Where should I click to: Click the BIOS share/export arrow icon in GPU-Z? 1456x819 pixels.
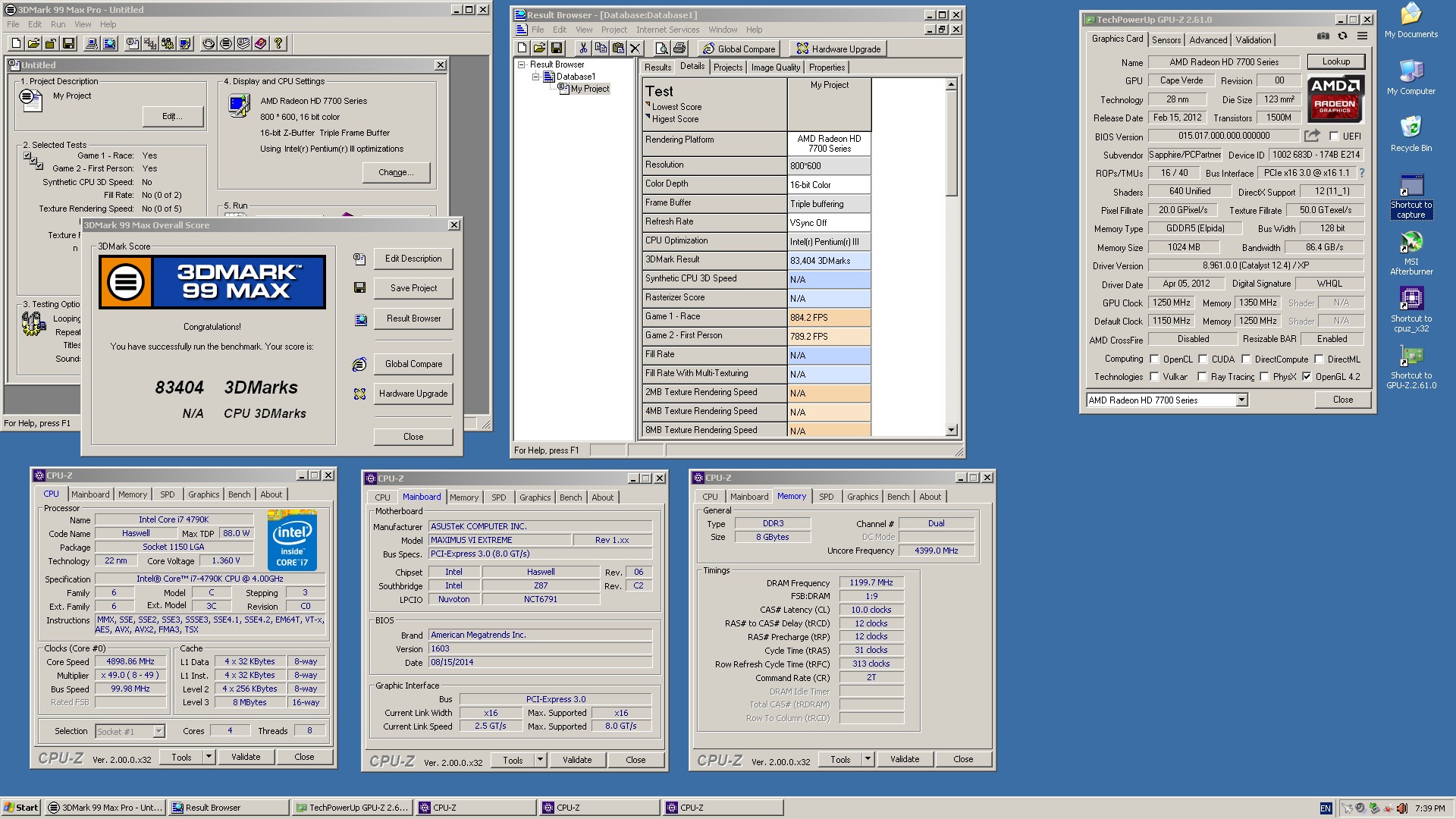[x=1312, y=136]
